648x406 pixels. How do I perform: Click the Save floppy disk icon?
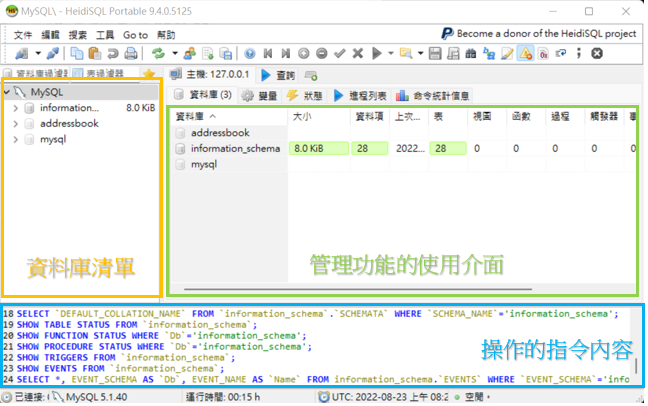click(x=435, y=53)
